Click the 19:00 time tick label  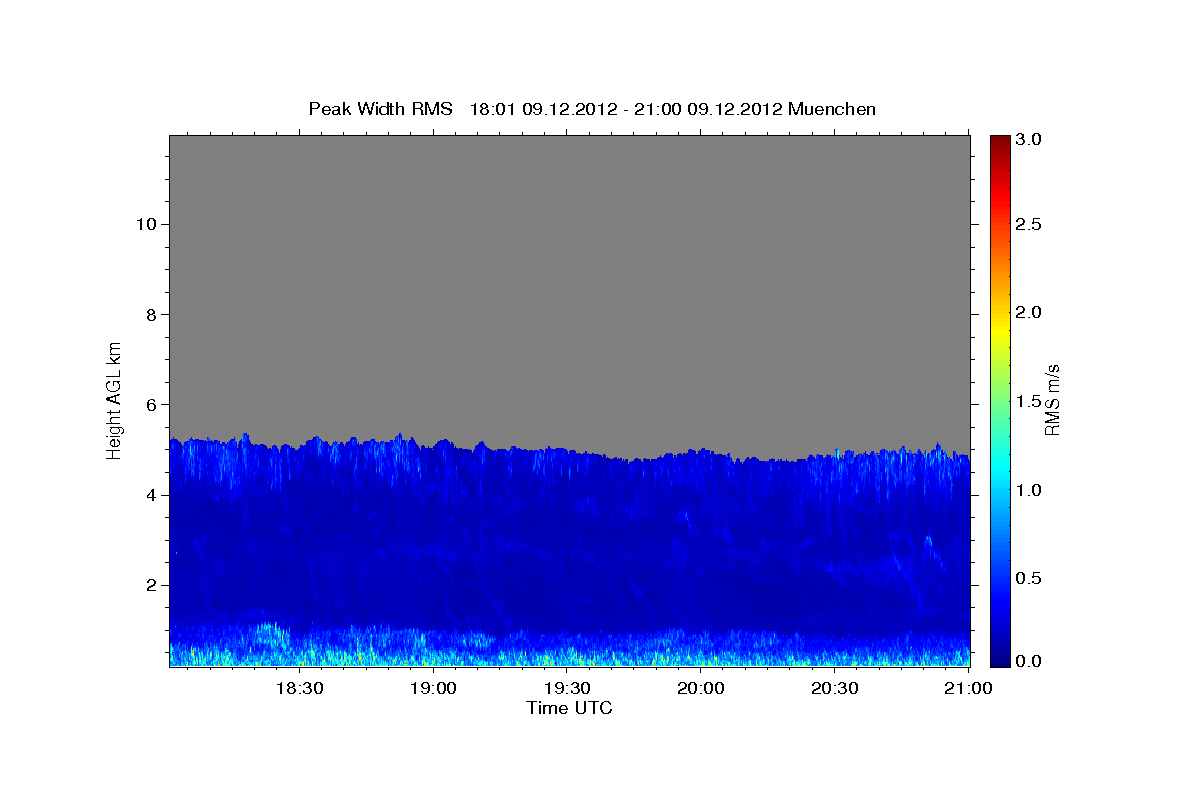click(x=434, y=688)
